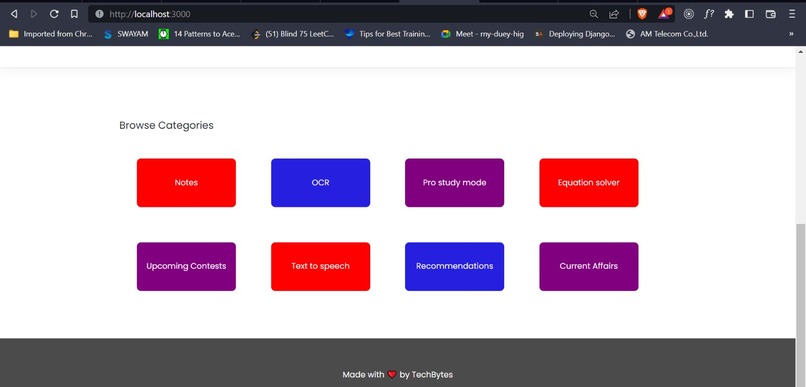Click the share icon in address bar
Image resolution: width=806 pixels, height=387 pixels.
[x=614, y=14]
